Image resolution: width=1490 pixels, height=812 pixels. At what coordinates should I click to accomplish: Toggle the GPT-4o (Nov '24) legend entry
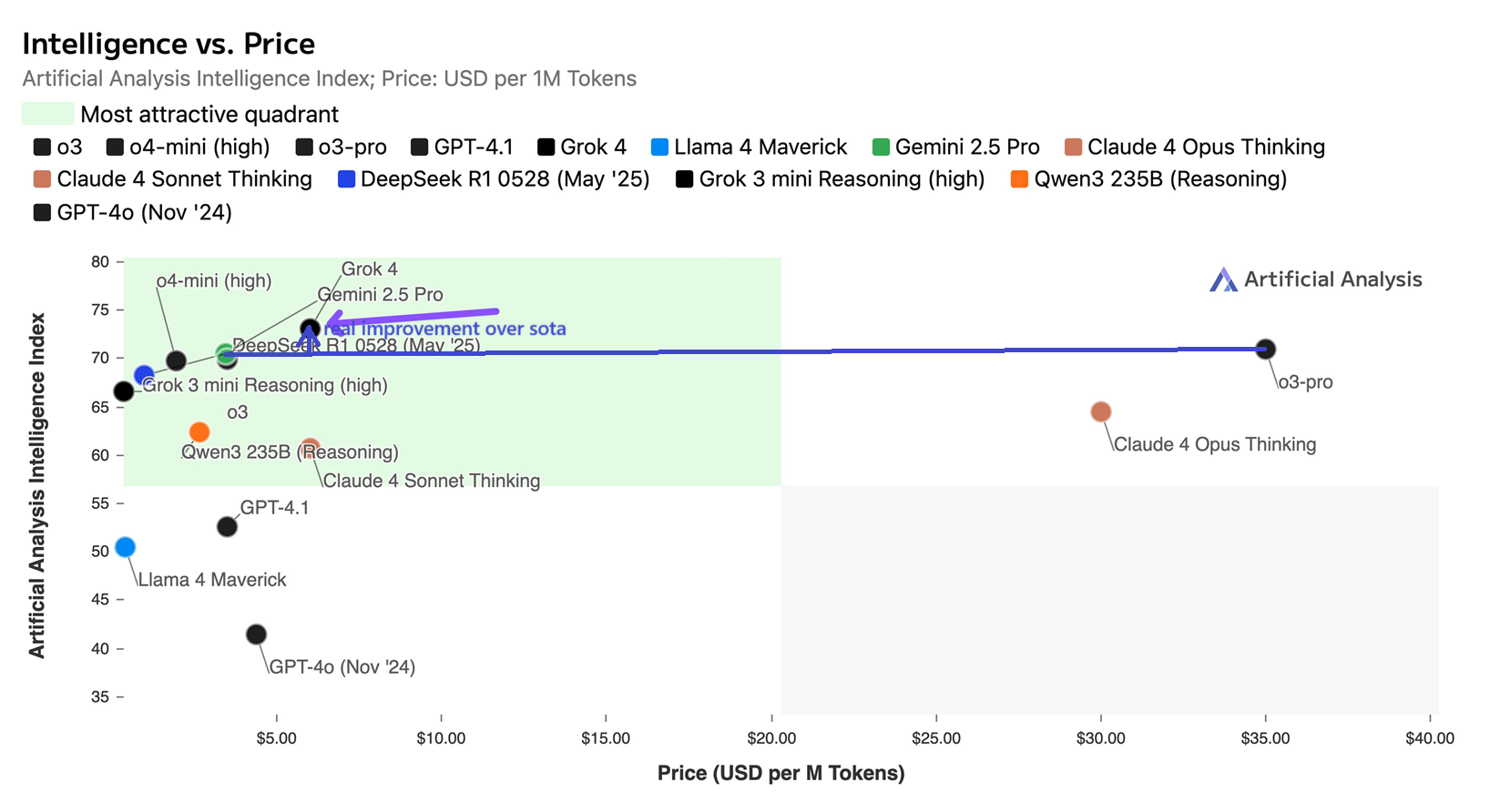point(133,212)
